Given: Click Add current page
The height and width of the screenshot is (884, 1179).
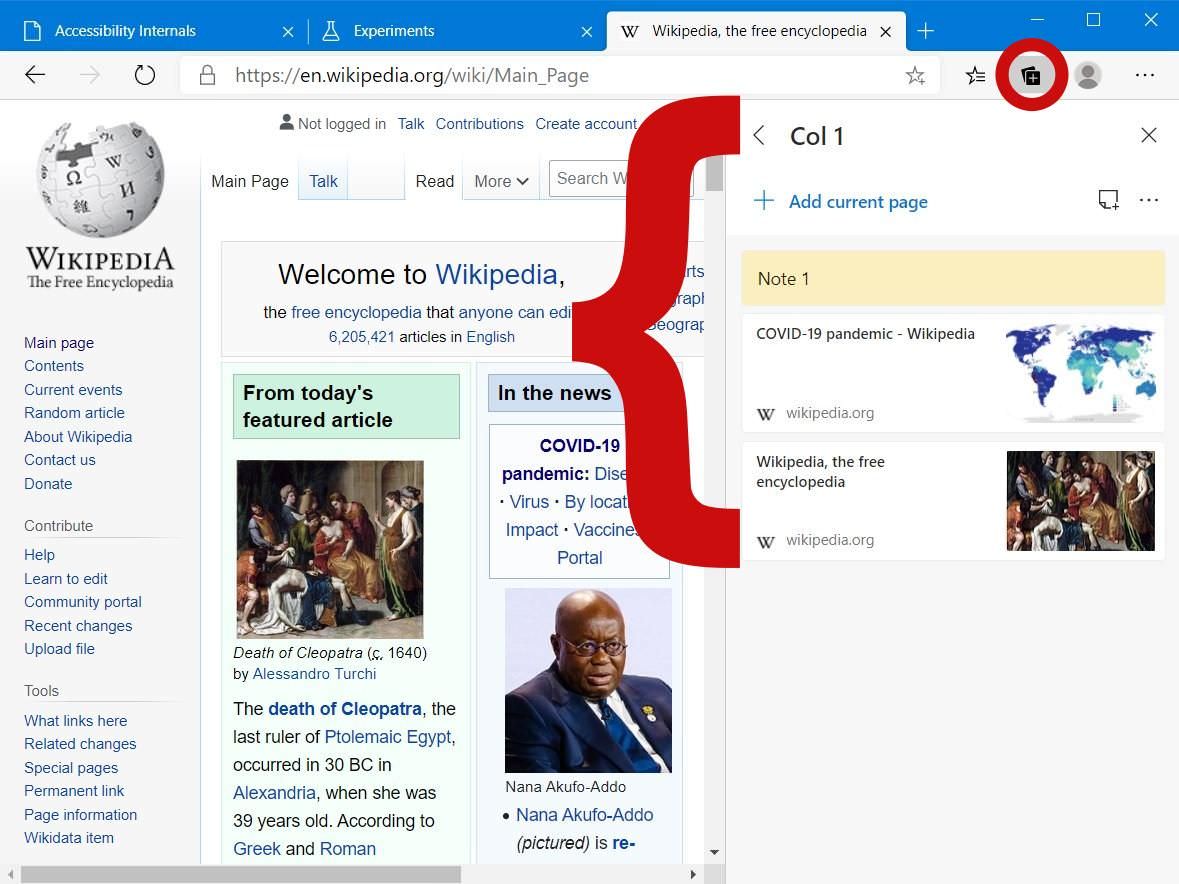Looking at the screenshot, I should click(858, 201).
